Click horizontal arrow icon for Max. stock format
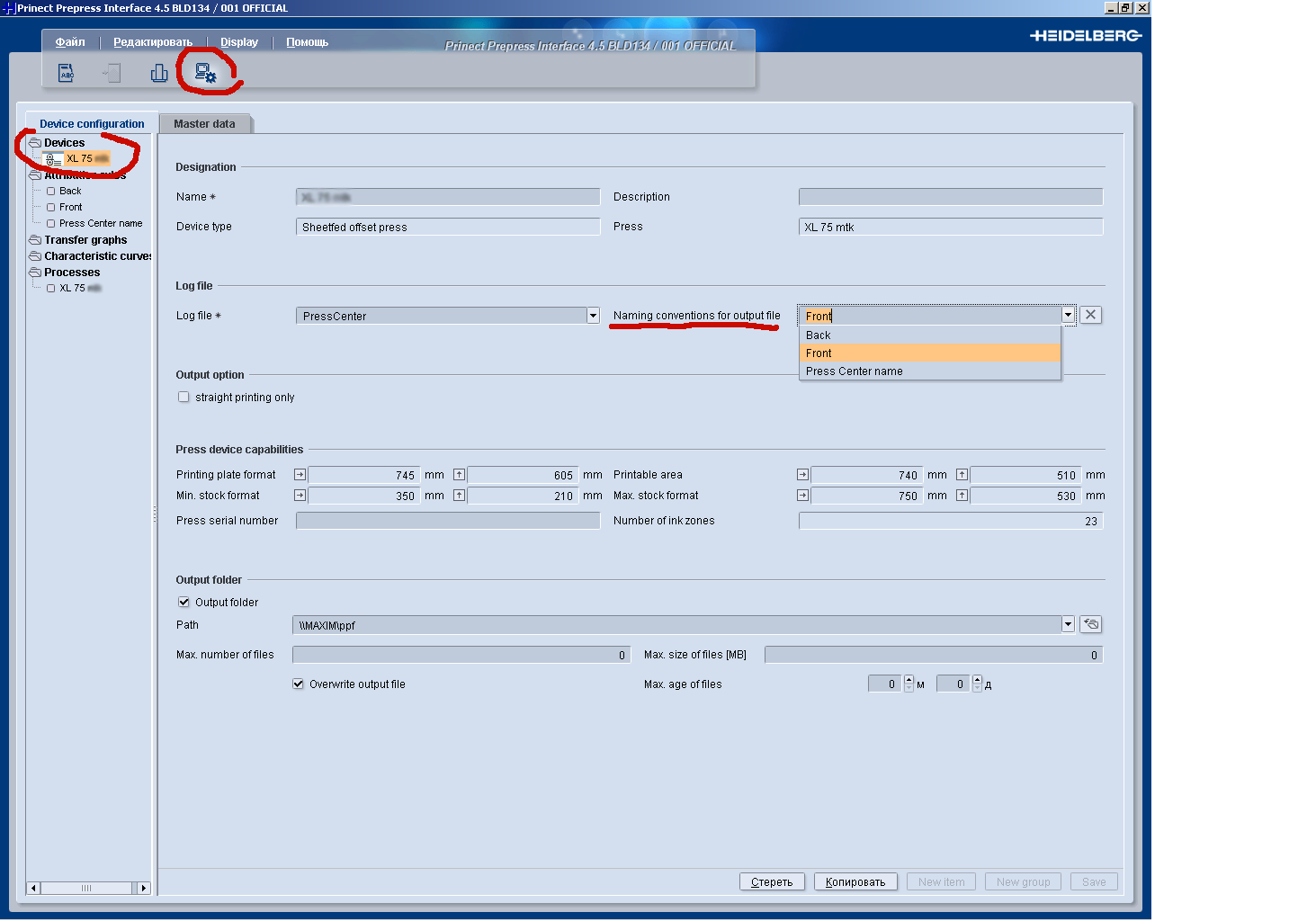 pyautogui.click(x=802, y=495)
